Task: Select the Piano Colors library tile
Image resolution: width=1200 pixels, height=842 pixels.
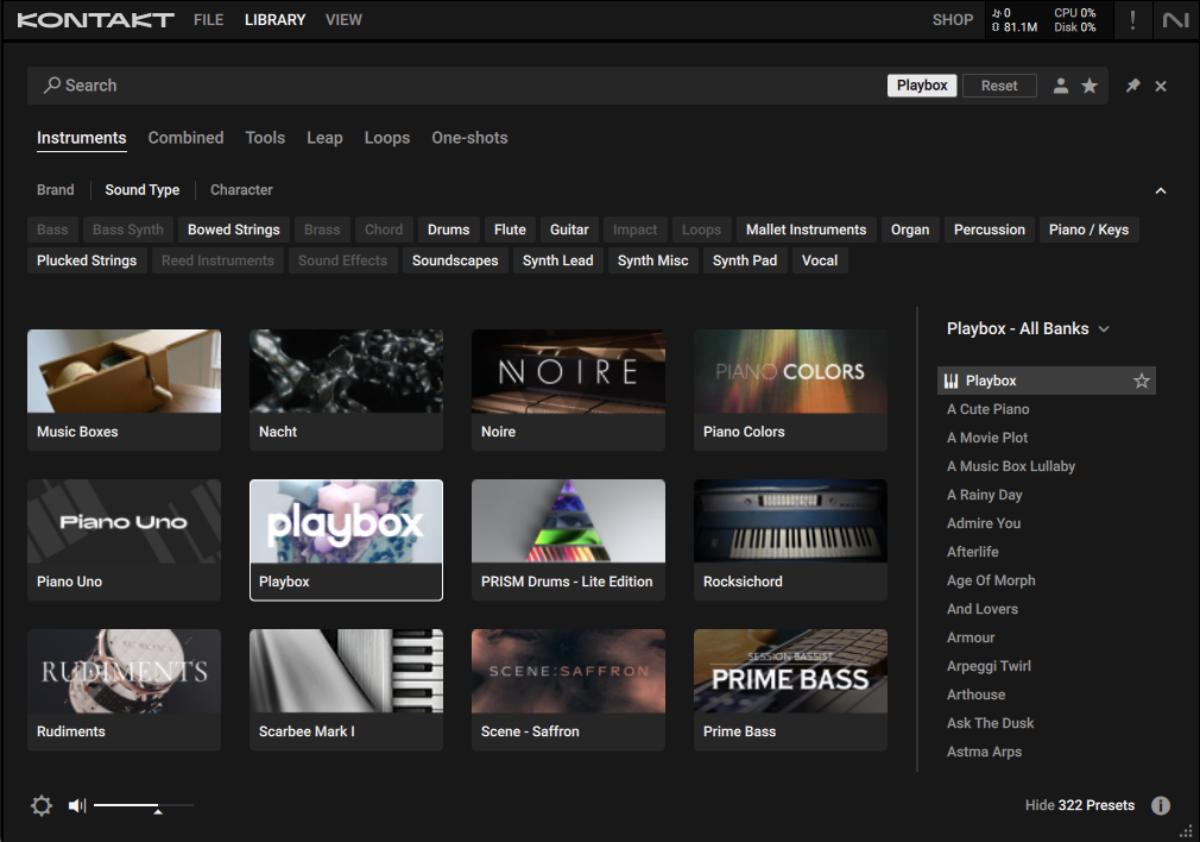Action: pos(790,390)
